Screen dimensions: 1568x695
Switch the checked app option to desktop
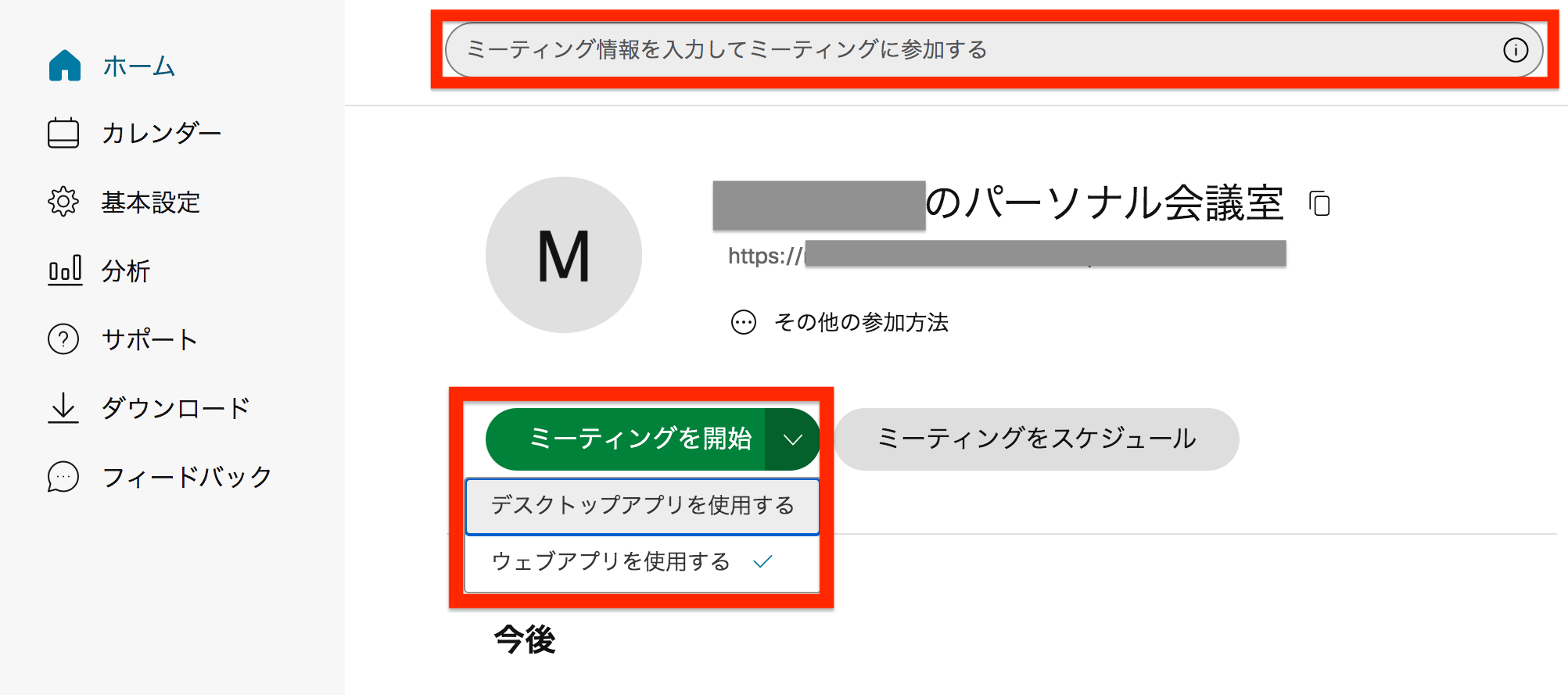click(642, 506)
